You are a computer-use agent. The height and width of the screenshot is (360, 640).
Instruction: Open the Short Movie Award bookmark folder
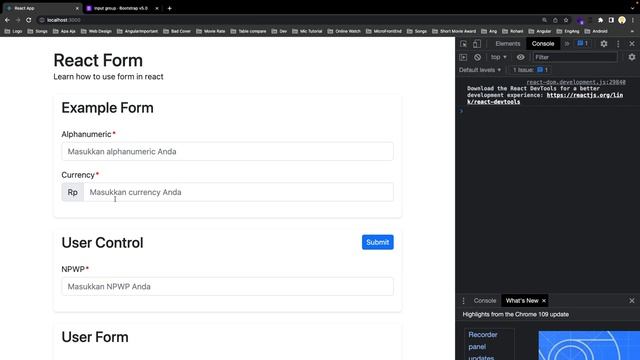click(x=454, y=31)
